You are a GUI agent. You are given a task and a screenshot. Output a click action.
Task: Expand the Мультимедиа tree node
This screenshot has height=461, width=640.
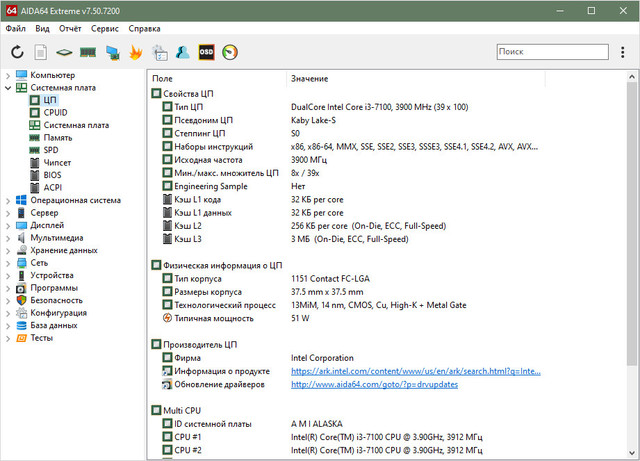8,238
